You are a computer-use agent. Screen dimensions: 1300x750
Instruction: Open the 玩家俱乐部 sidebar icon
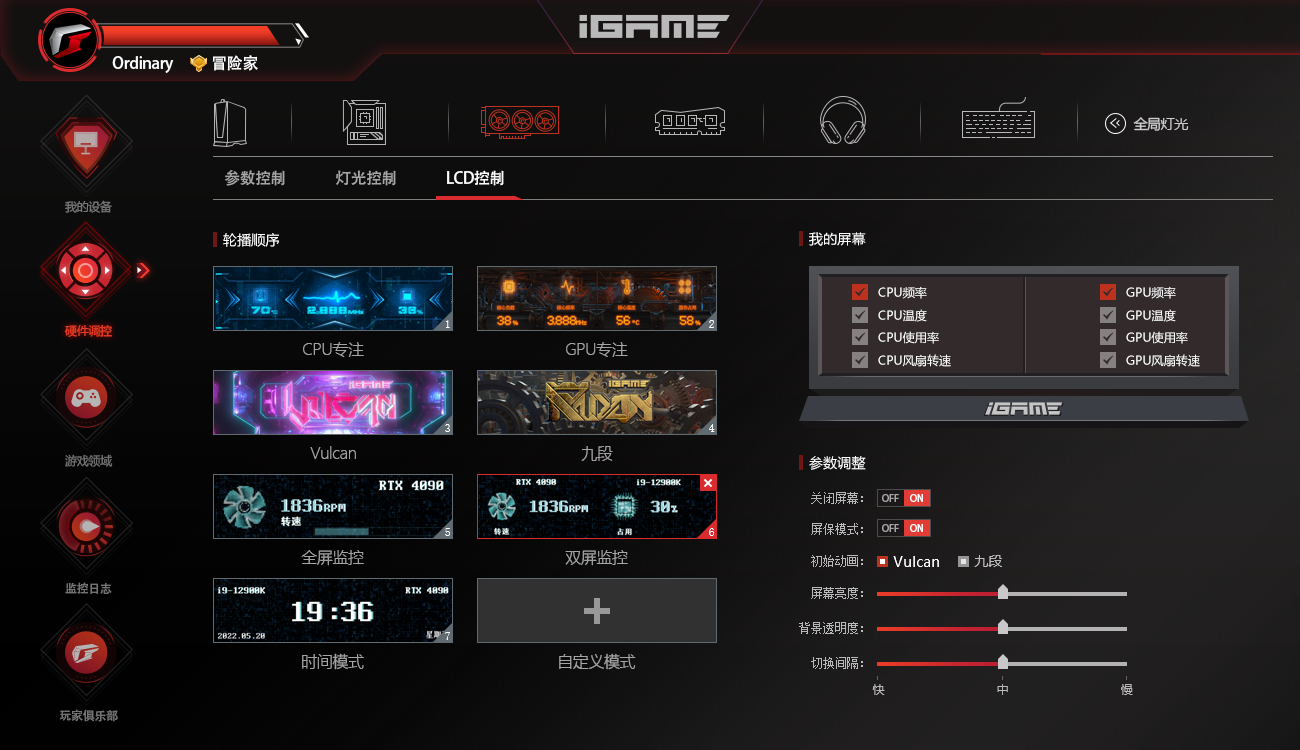(x=86, y=652)
